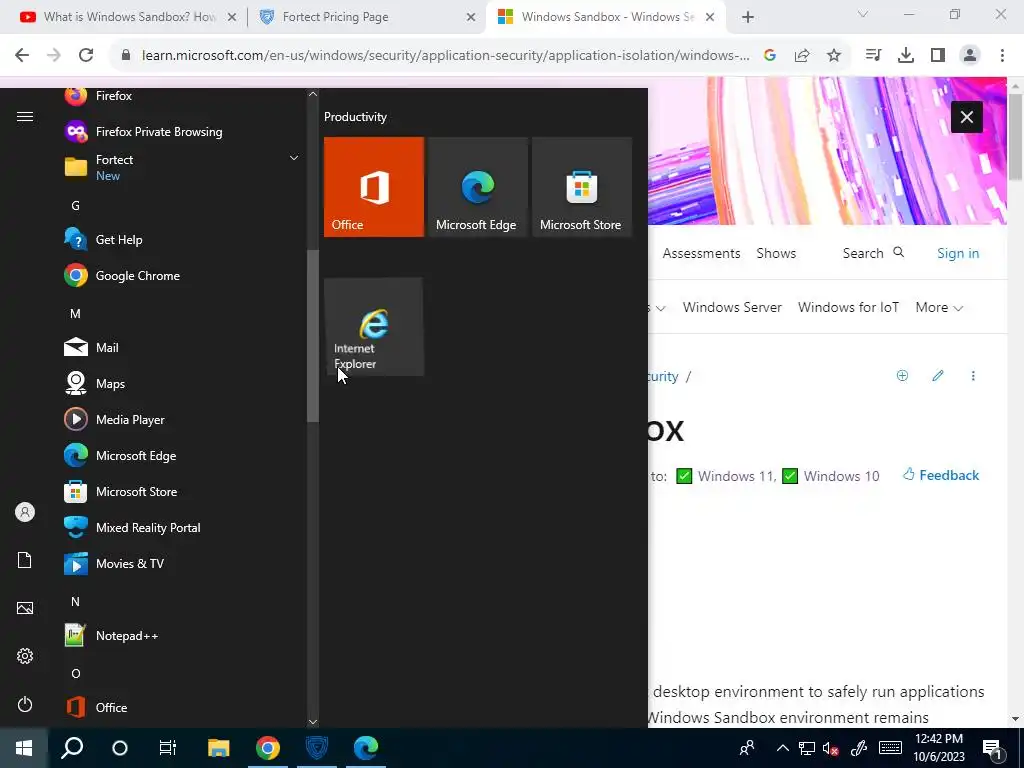This screenshot has height=768, width=1024.
Task: Open Windows for IoT link
Action: [848, 308]
